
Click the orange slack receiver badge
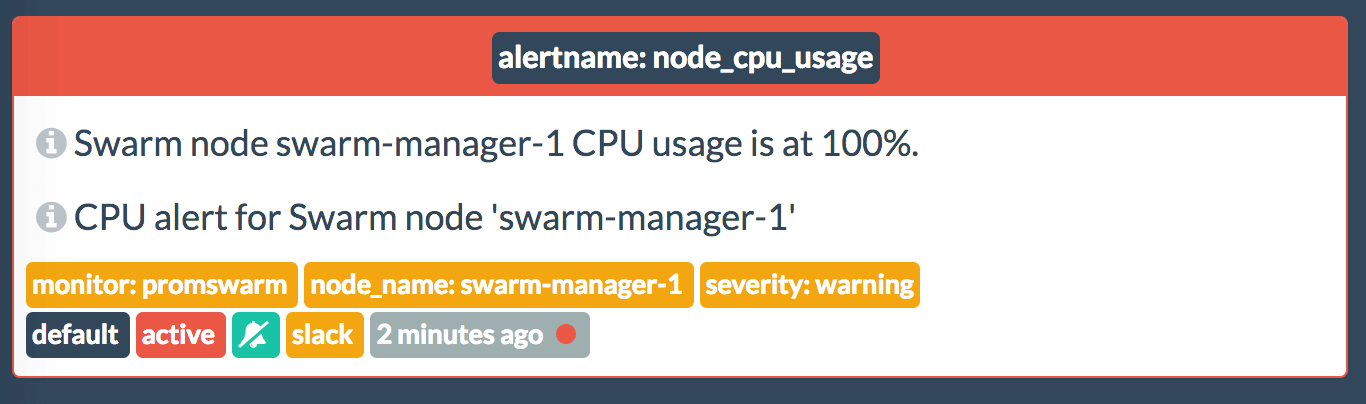(x=324, y=335)
